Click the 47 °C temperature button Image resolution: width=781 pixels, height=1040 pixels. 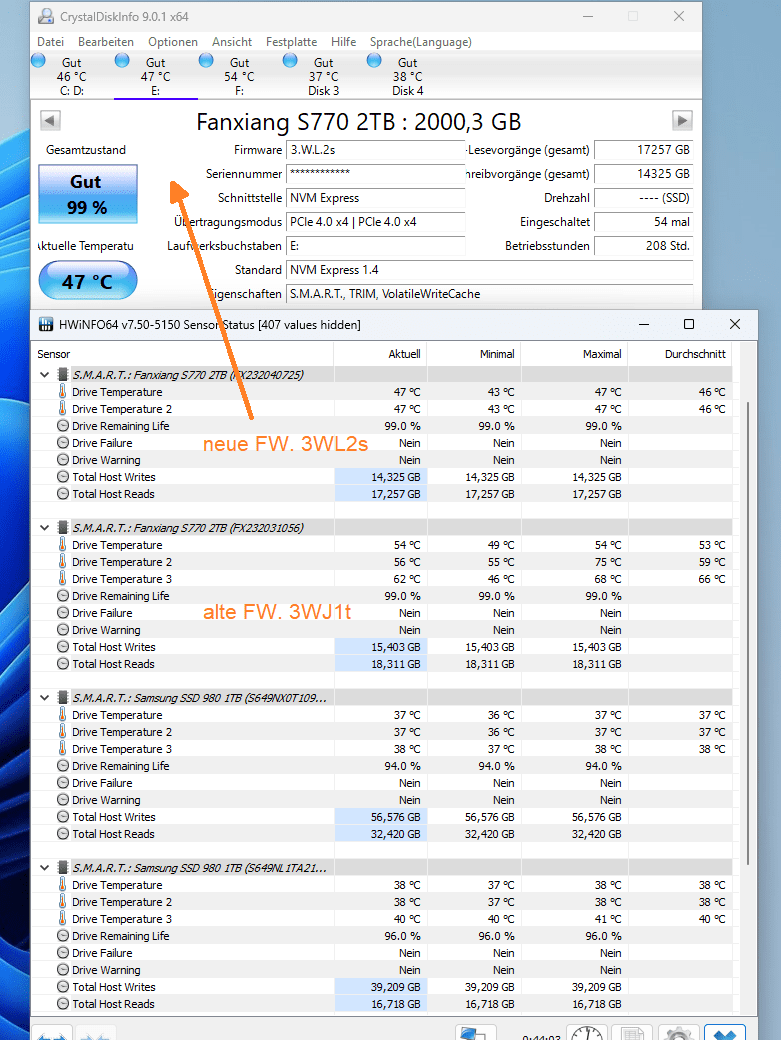[88, 281]
